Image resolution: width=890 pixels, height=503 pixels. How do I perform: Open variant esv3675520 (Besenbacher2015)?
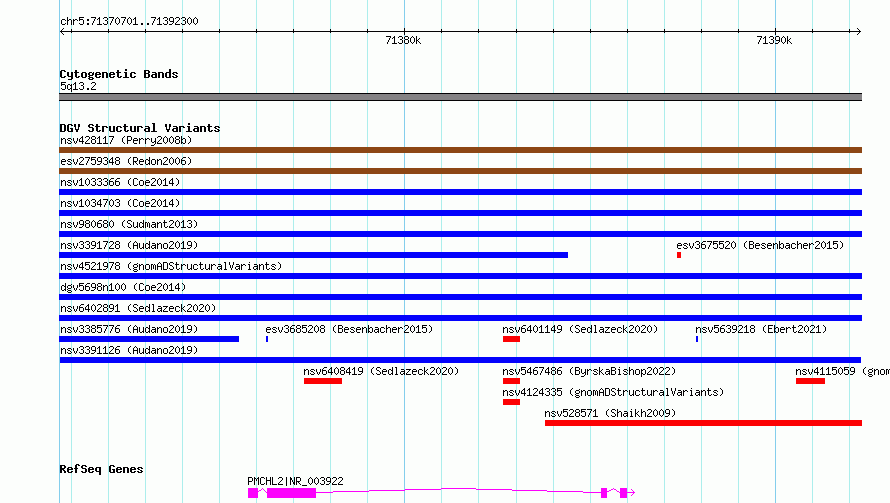pyautogui.click(x=760, y=245)
